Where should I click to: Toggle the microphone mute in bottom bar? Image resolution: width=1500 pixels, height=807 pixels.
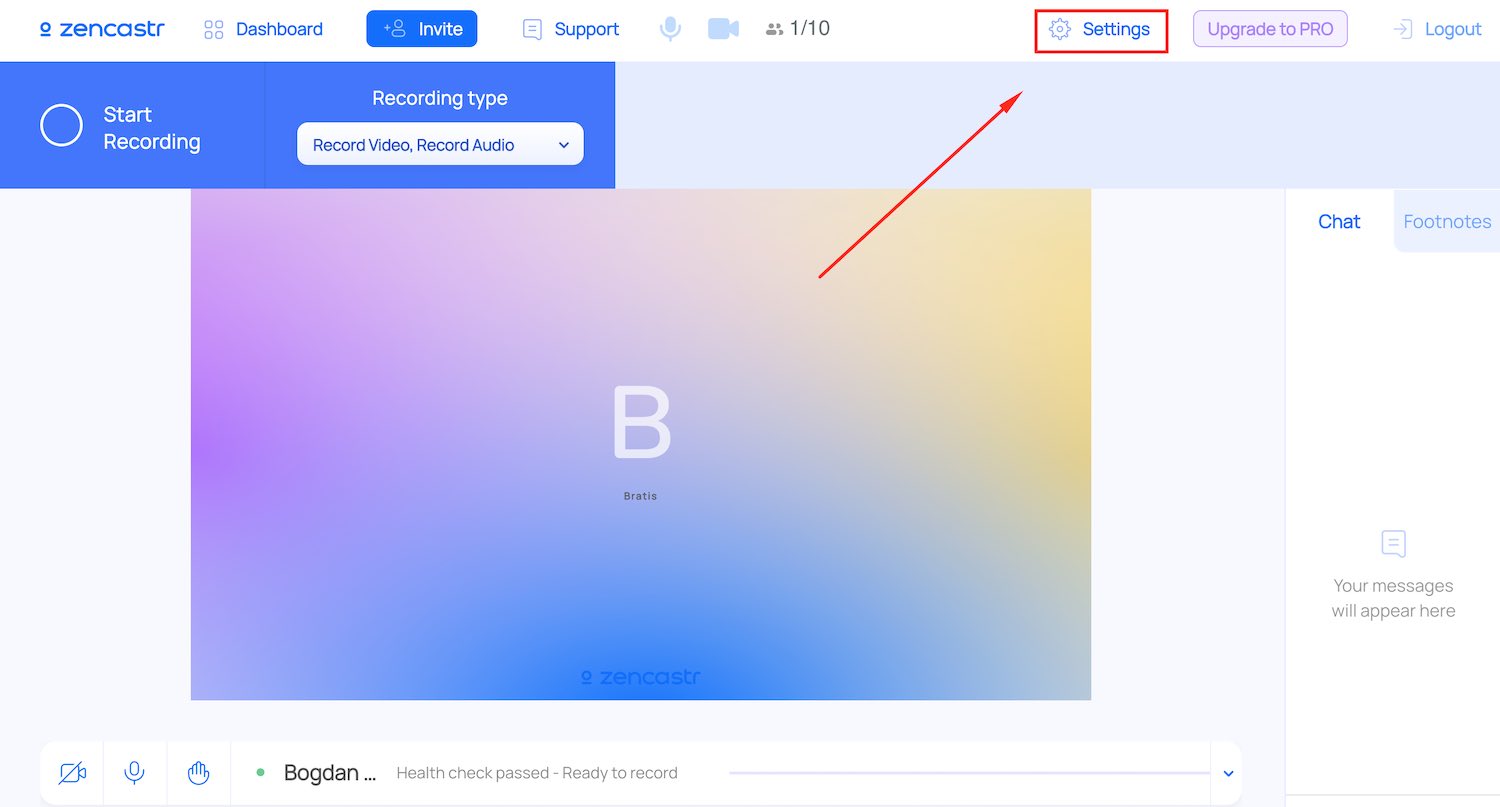pyautogui.click(x=134, y=773)
